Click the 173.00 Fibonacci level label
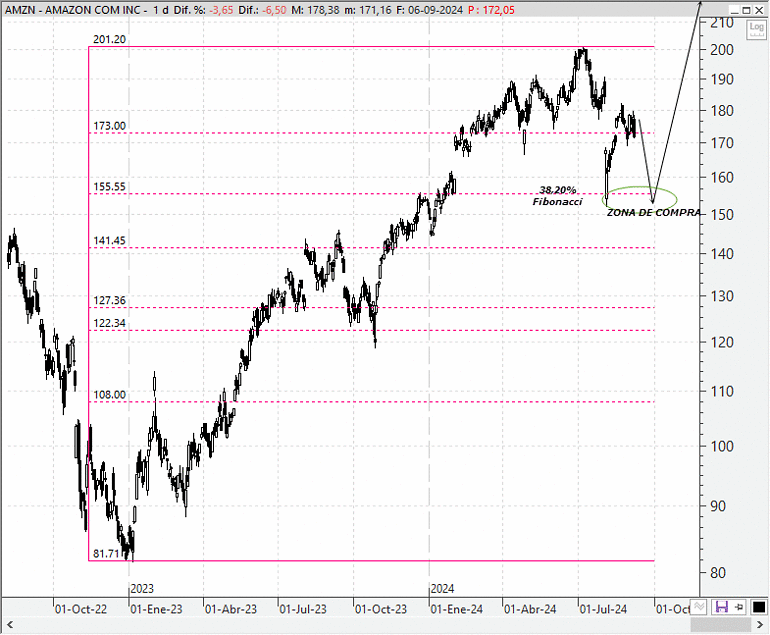Image resolution: width=770 pixels, height=635 pixels. pos(109,126)
